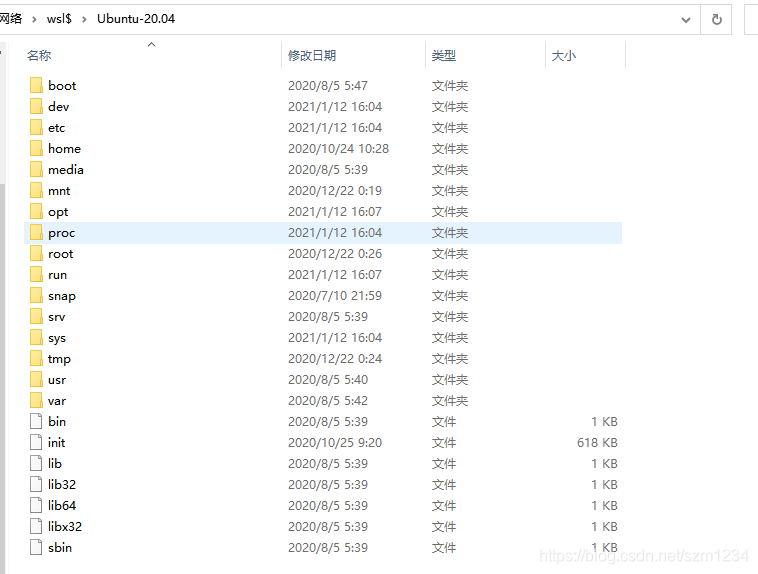Click the libx32 file icon
Screen dimensions: 758x574
pyautogui.click(x=36, y=527)
